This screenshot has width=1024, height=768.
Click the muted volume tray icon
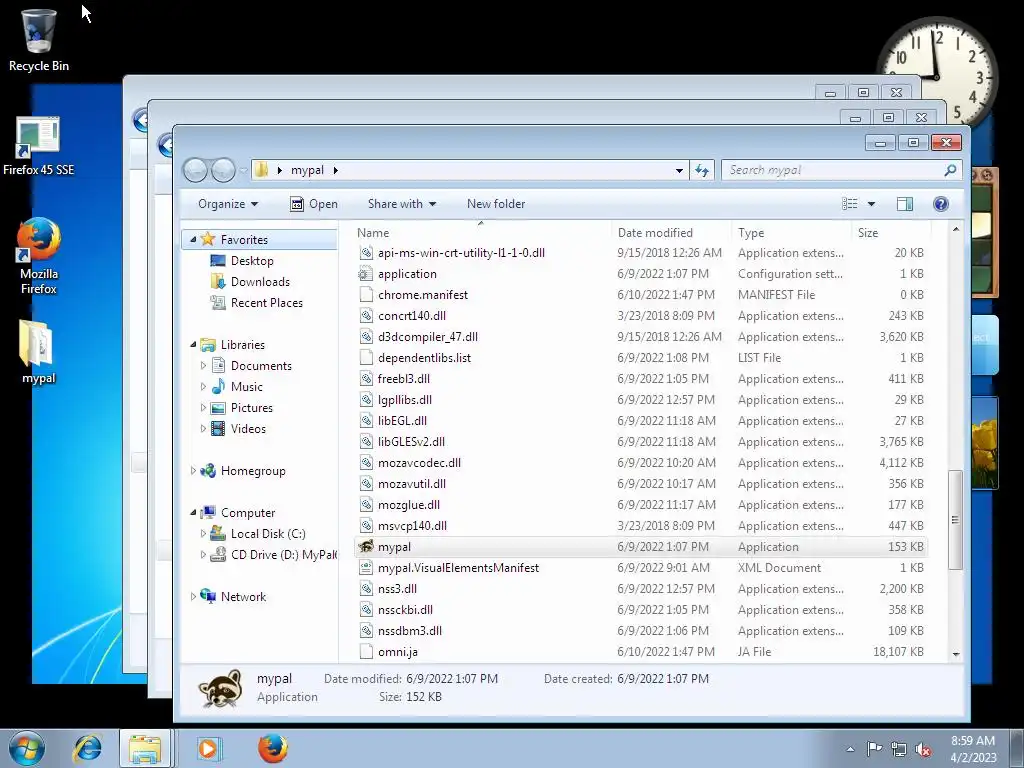(923, 749)
